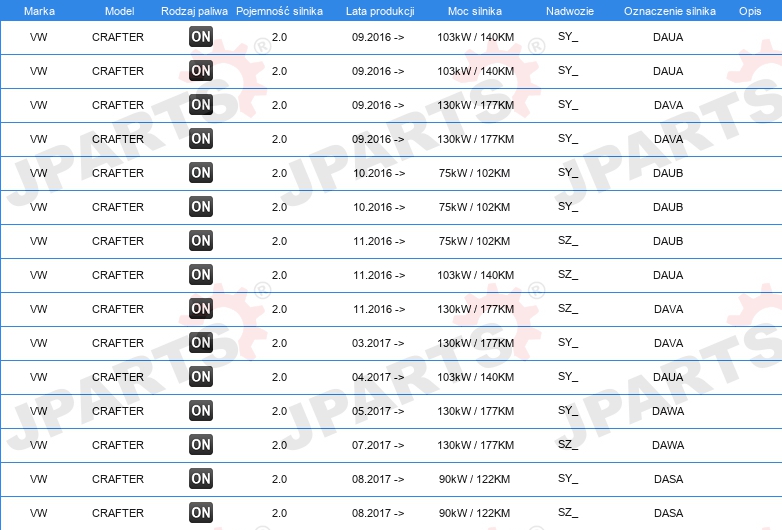Viewport: 782px width, 530px height.
Task: Click CRAFTER in the 07.2017 row
Action: tap(118, 445)
